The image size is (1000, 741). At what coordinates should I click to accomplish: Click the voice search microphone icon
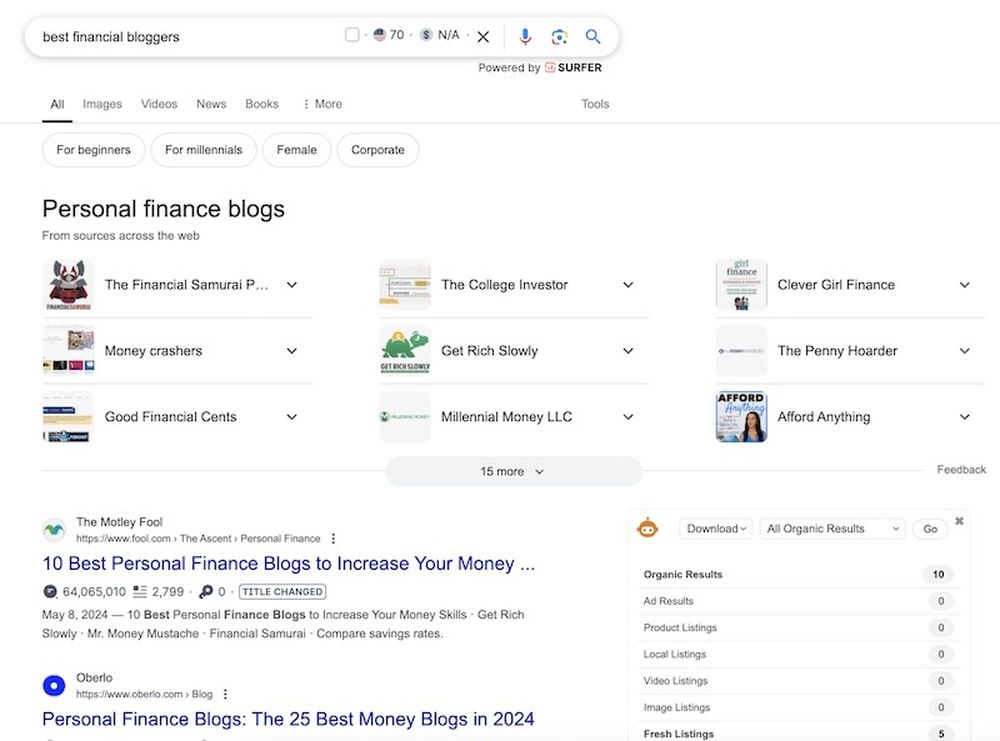(525, 36)
